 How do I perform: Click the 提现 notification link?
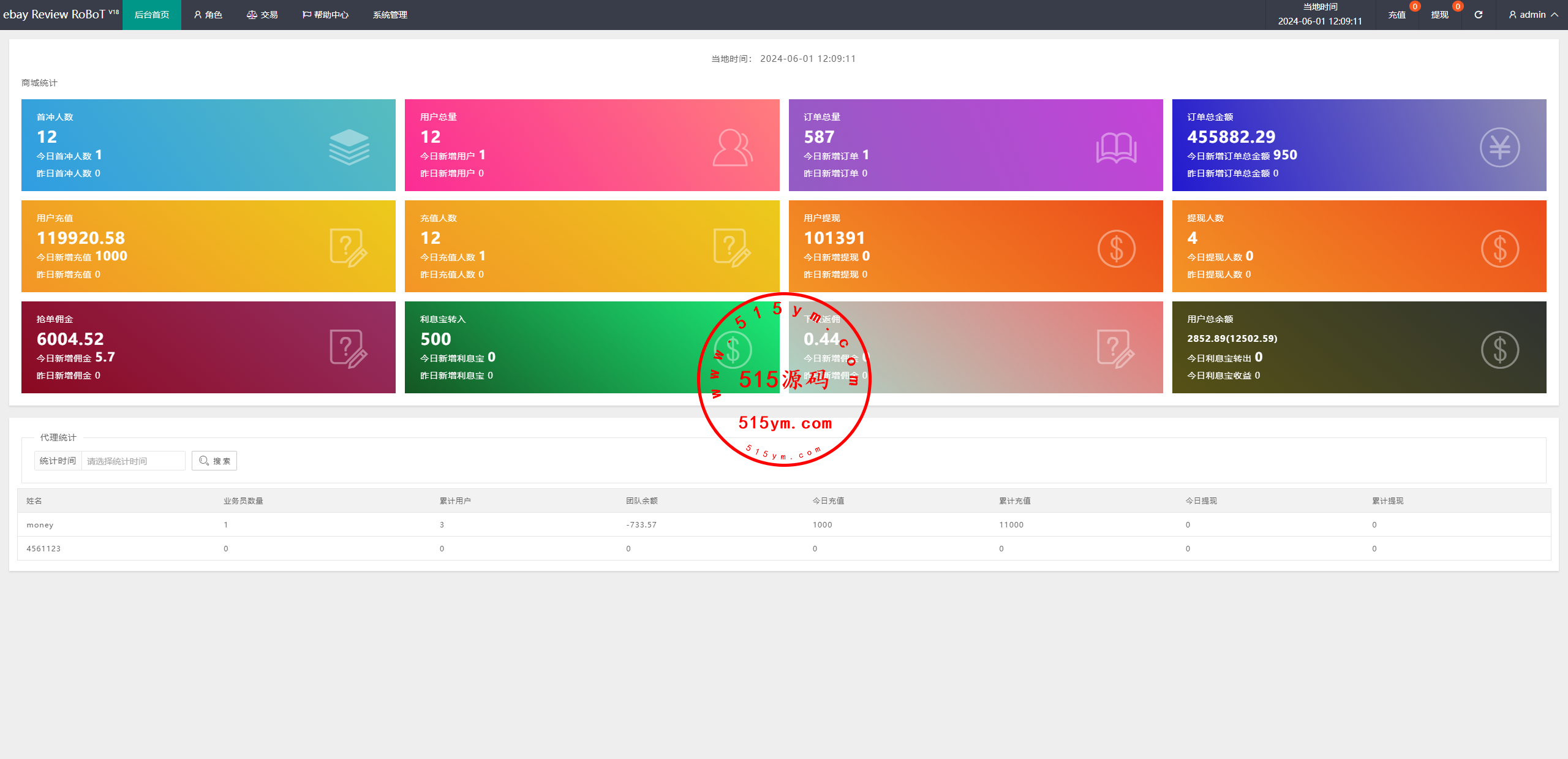[1439, 15]
